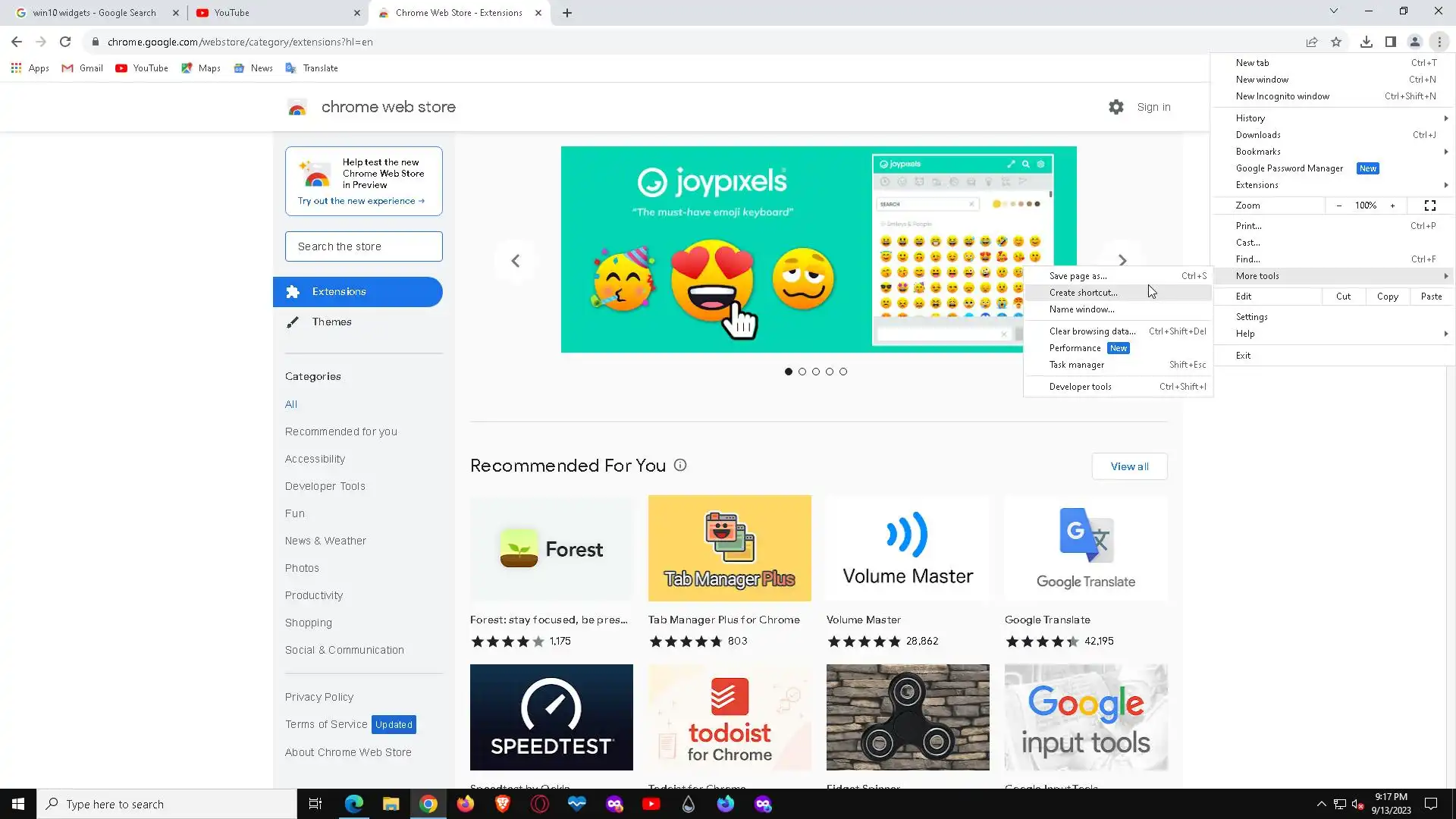Reload the current page
The image size is (1456, 819).
pyautogui.click(x=65, y=42)
